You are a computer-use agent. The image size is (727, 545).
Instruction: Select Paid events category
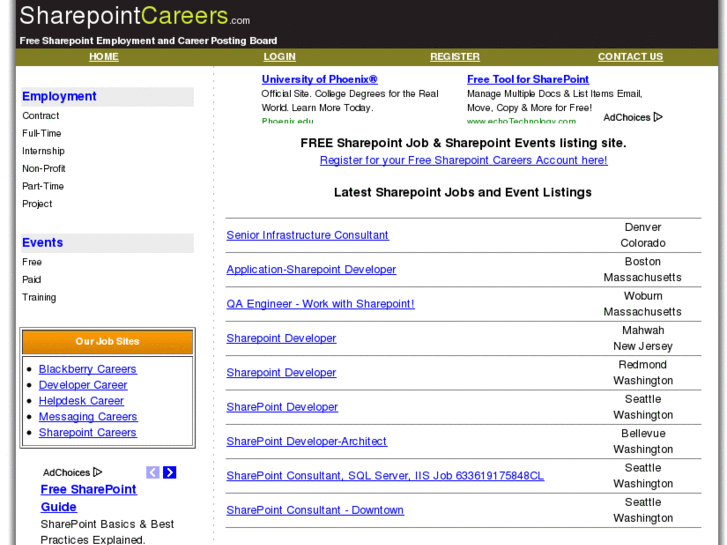[x=32, y=280]
